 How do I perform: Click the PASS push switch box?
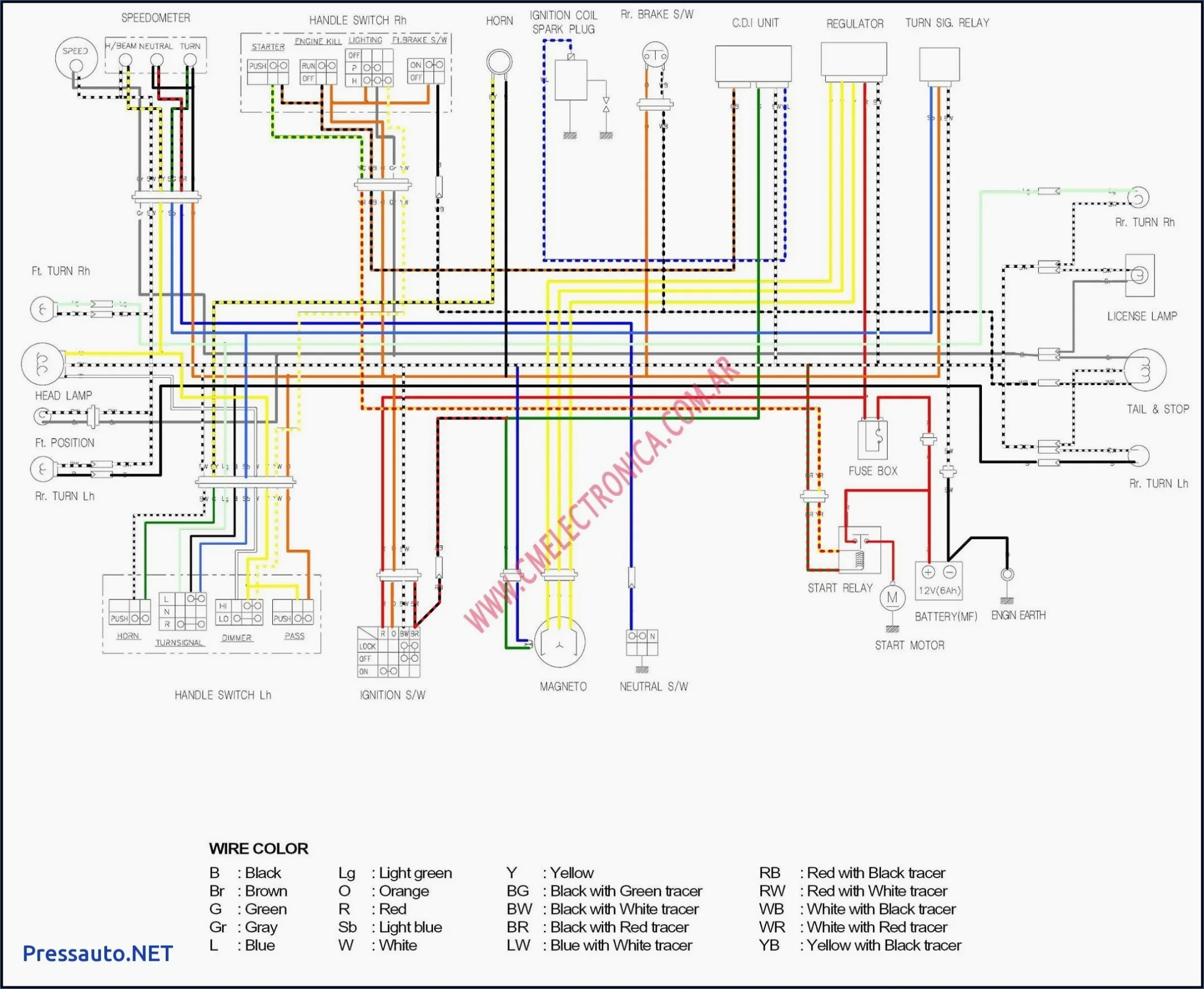[x=293, y=612]
